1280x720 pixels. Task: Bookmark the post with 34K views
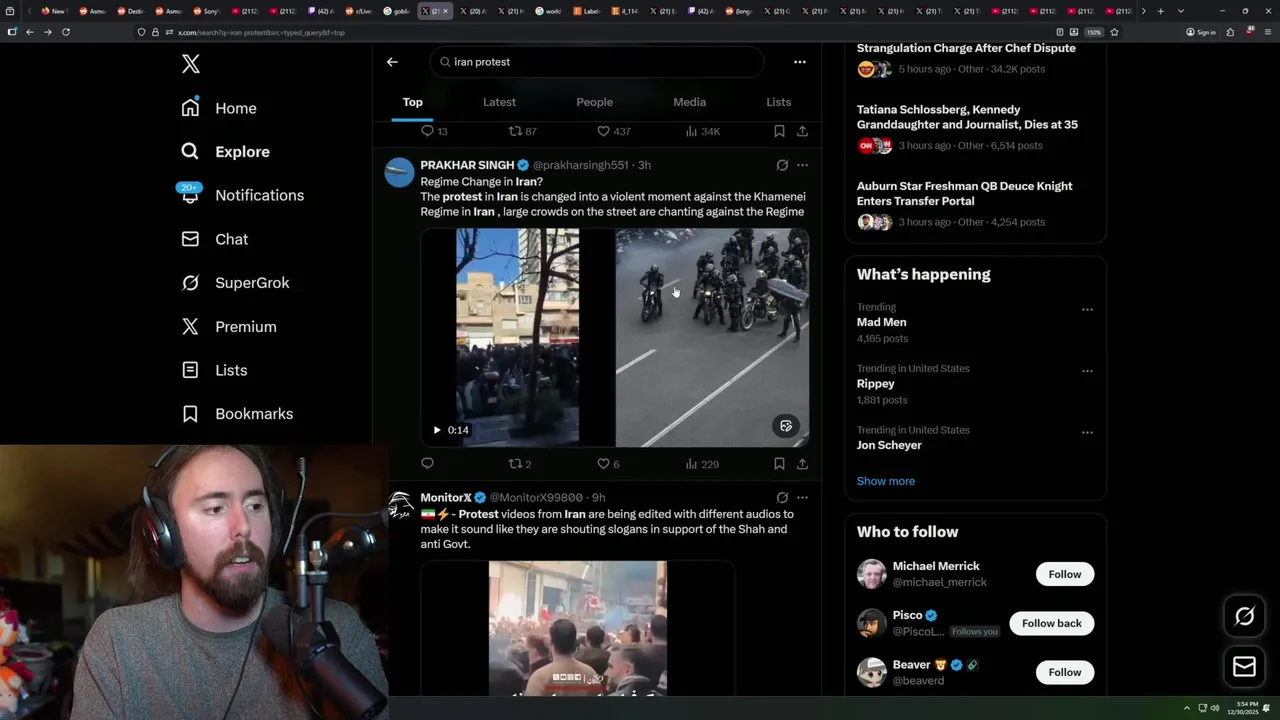pos(779,131)
